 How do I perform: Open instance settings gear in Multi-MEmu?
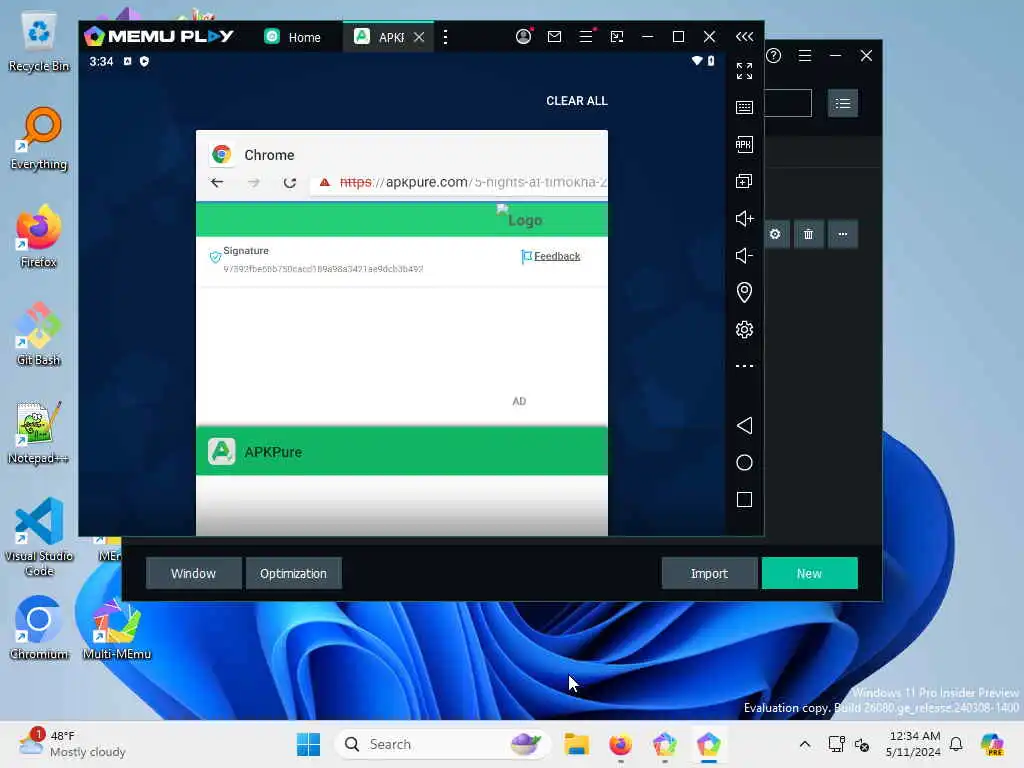[x=775, y=234]
